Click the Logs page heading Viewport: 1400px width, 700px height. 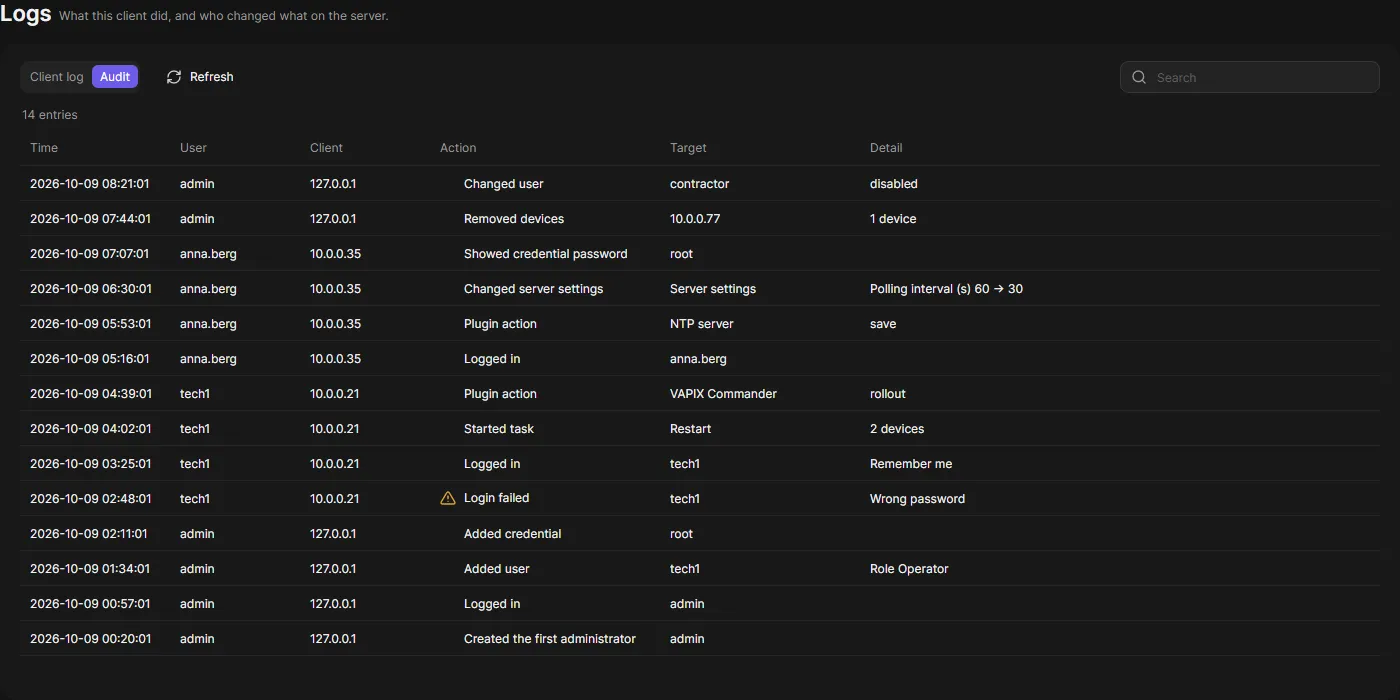tap(26, 15)
